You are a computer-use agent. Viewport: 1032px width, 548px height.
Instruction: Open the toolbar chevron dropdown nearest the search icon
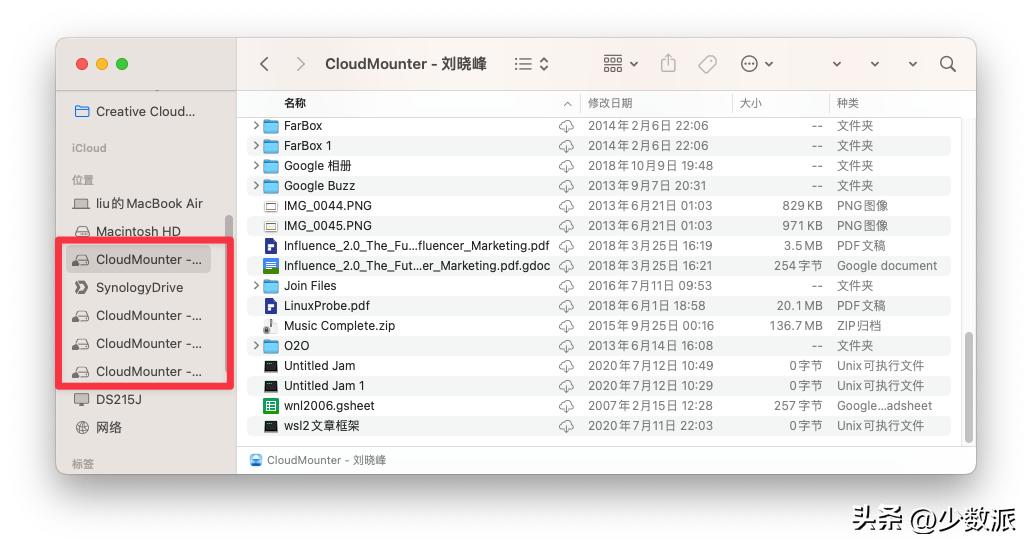(x=913, y=64)
